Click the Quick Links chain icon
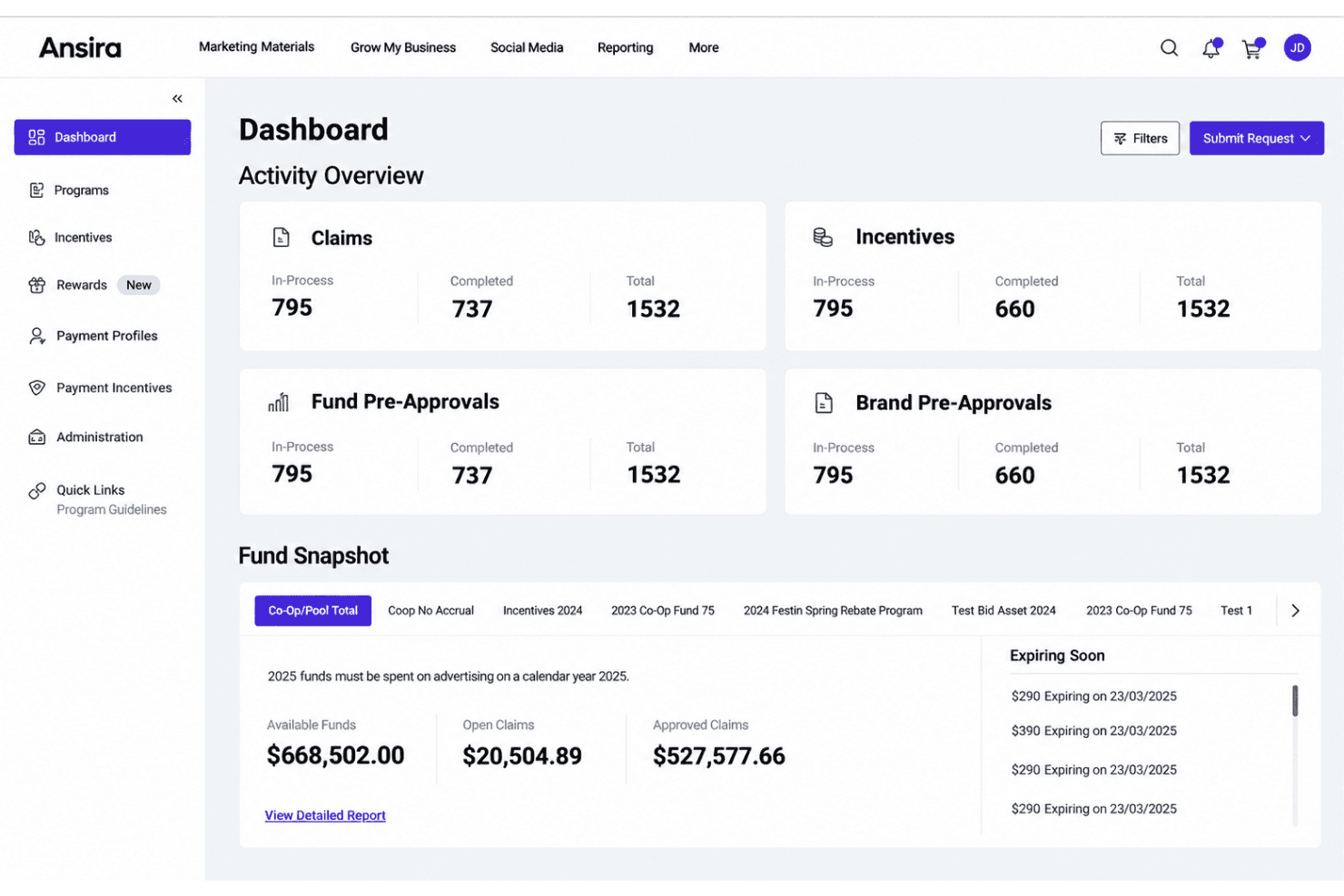This screenshot has width=1344, height=896. [36, 490]
